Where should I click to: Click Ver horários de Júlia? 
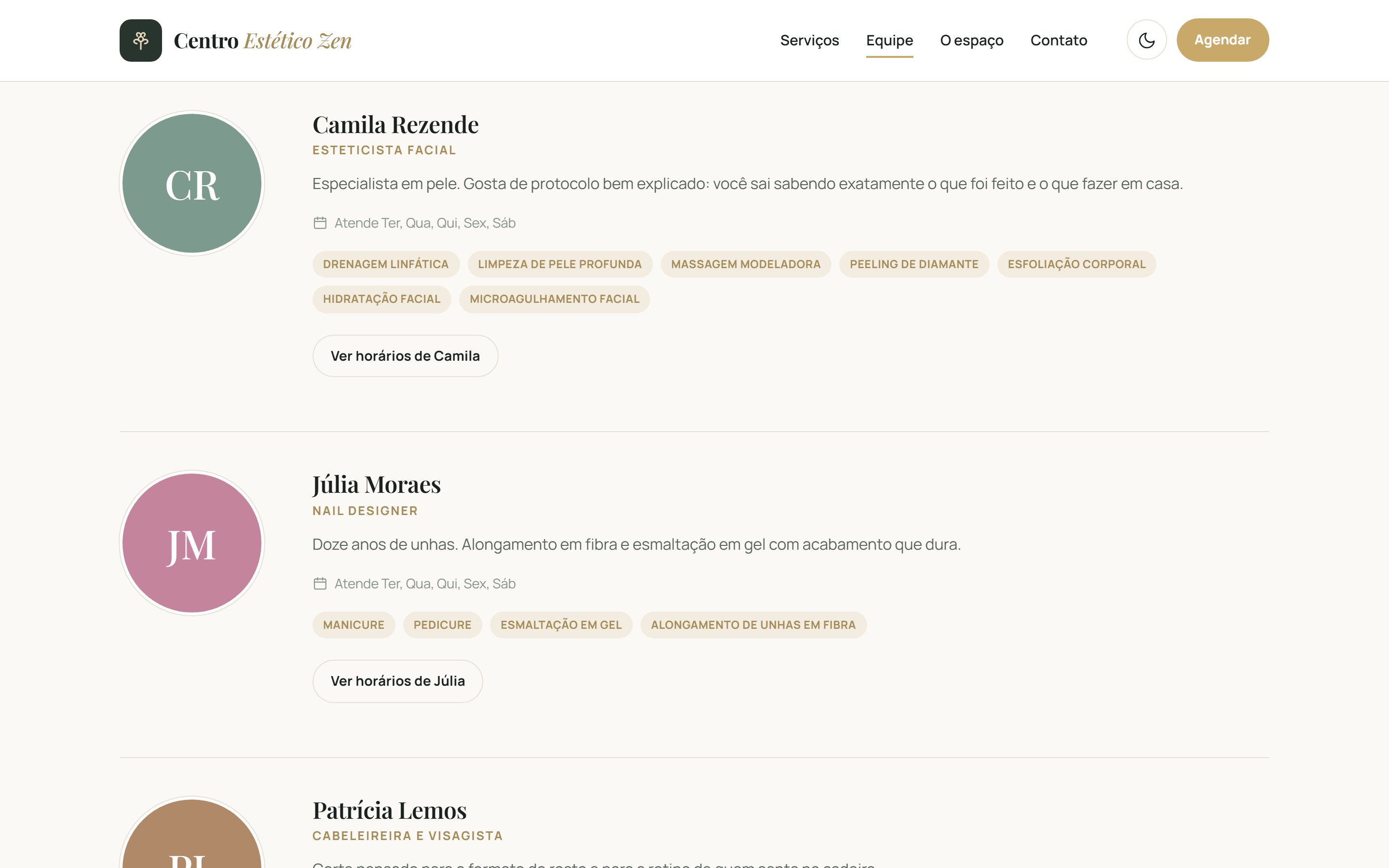click(397, 681)
